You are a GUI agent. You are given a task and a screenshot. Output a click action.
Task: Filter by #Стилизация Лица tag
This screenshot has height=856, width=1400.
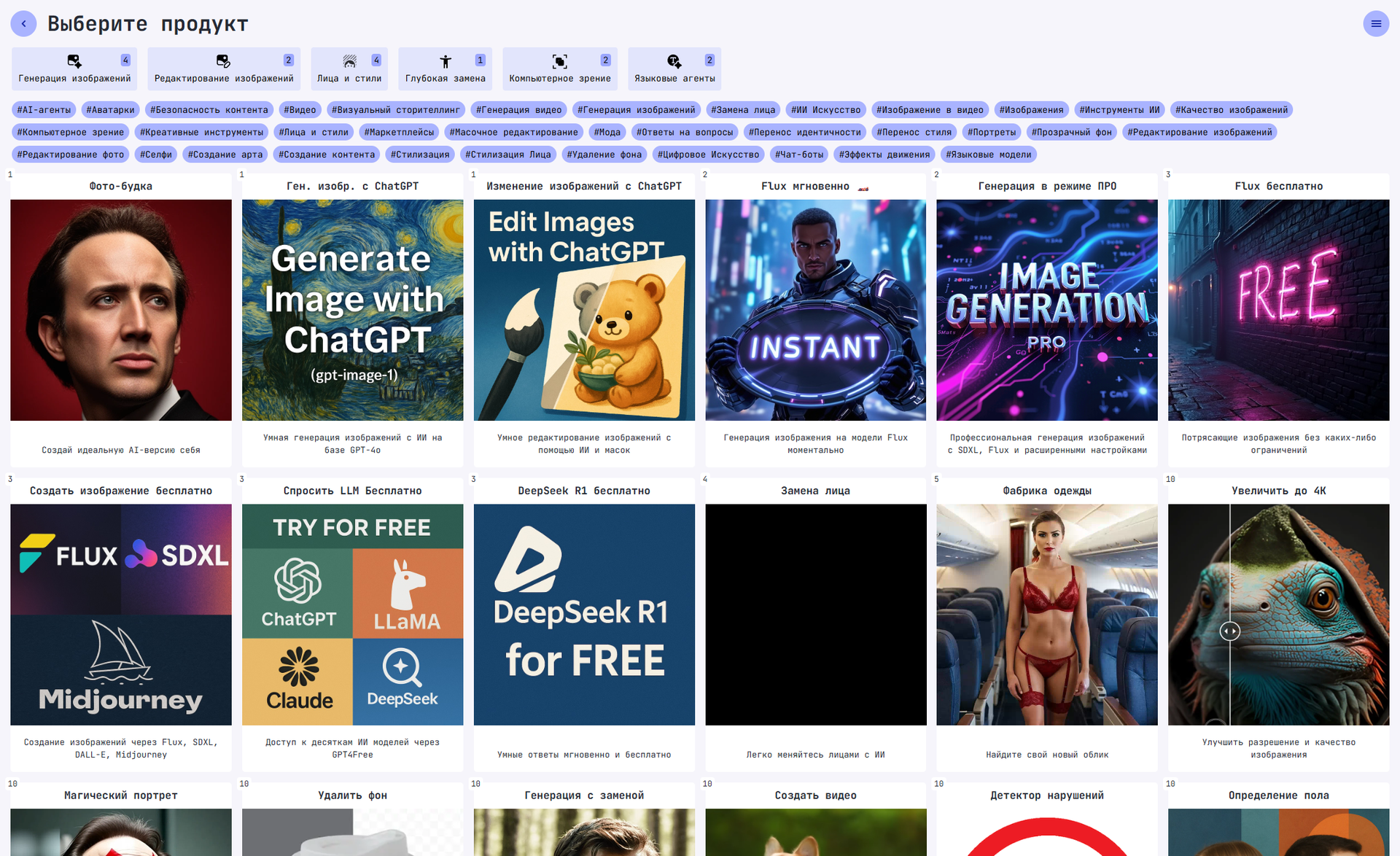tap(508, 155)
